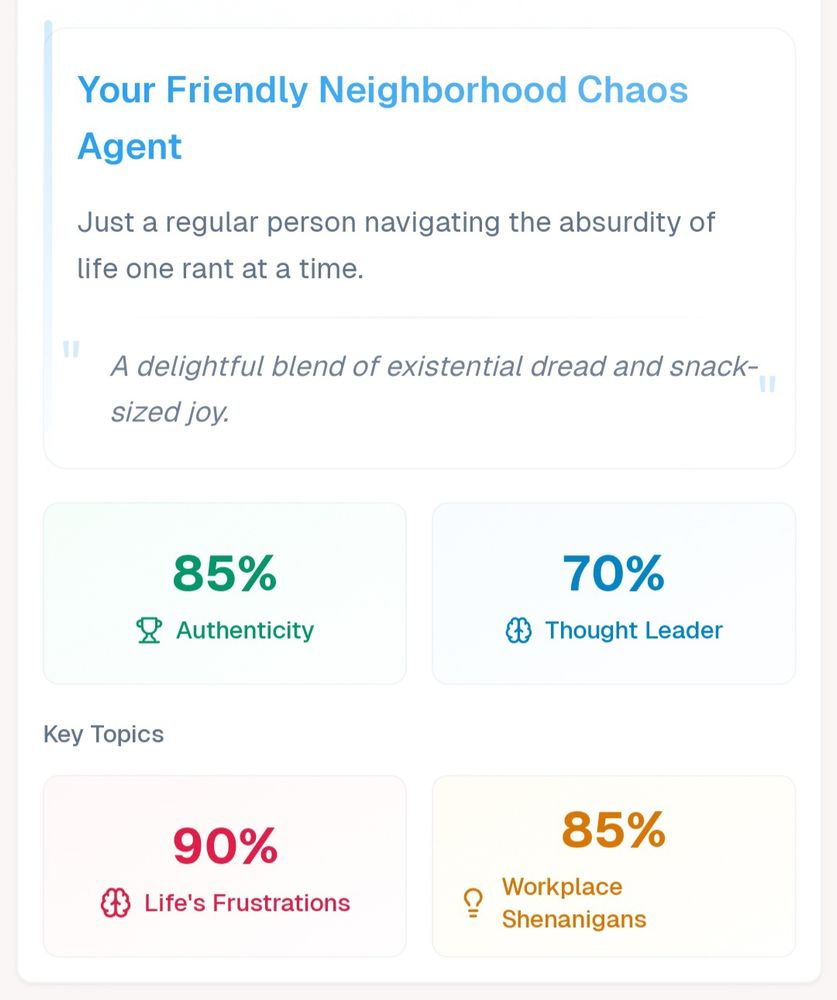Click the 'Your Friendly Neighborhood Chaos Agent' title
Viewport: 837px width, 1000px height.
pos(383,117)
